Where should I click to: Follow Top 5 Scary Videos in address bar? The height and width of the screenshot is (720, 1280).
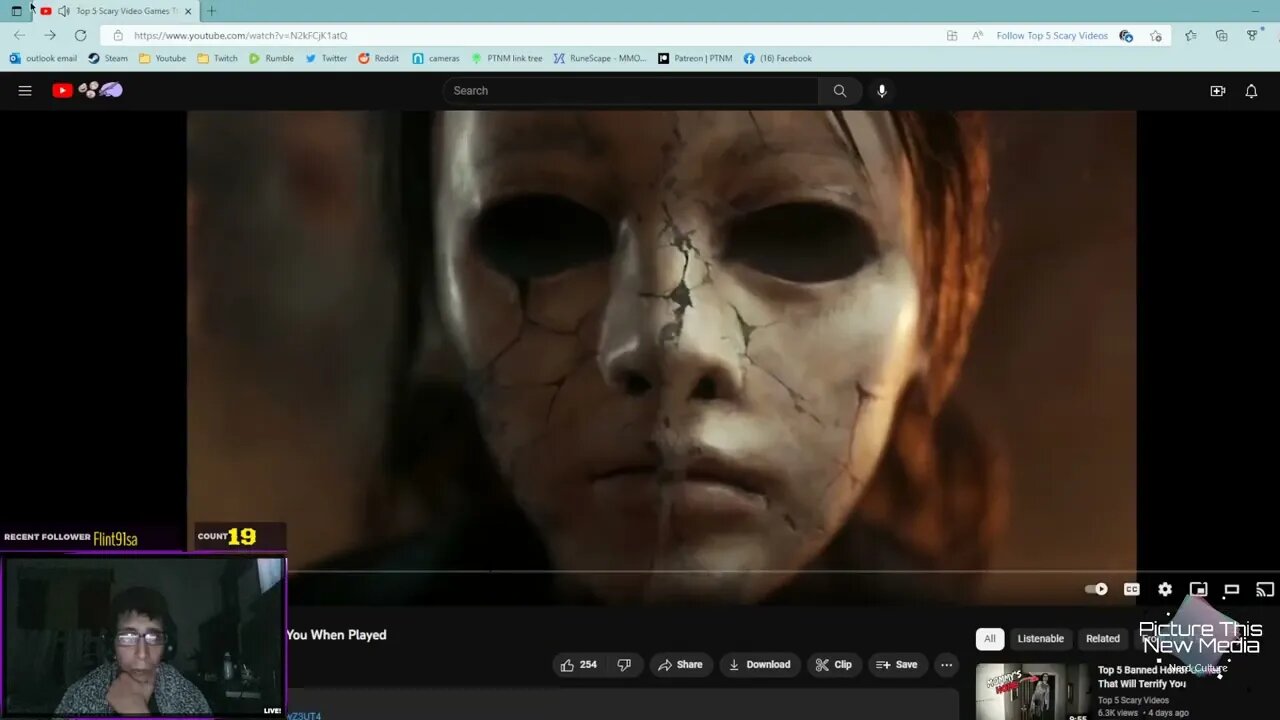coord(1052,35)
